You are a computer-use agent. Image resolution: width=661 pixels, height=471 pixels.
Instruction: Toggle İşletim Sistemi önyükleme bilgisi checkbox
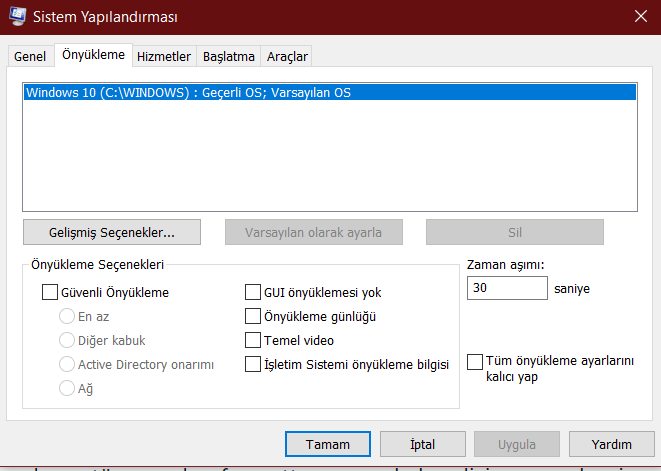pyautogui.click(x=253, y=364)
